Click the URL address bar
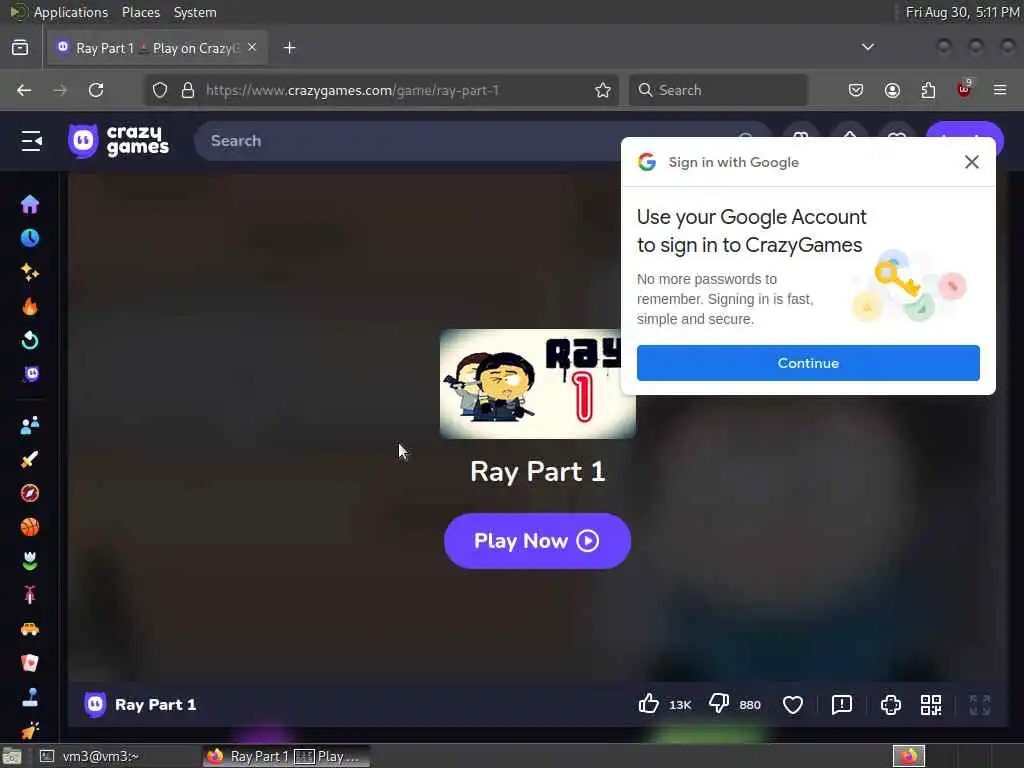 coord(382,90)
